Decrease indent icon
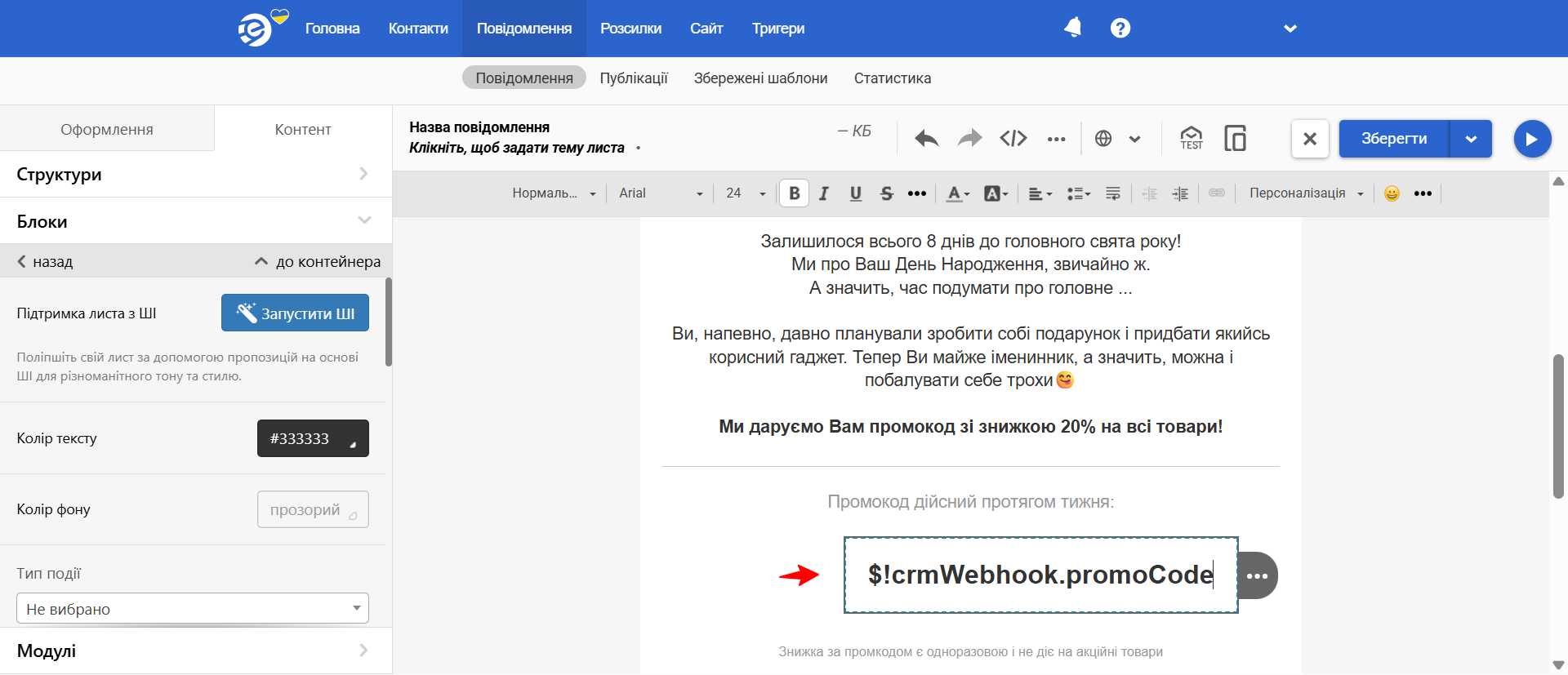The width and height of the screenshot is (1568, 675). 1150,193
